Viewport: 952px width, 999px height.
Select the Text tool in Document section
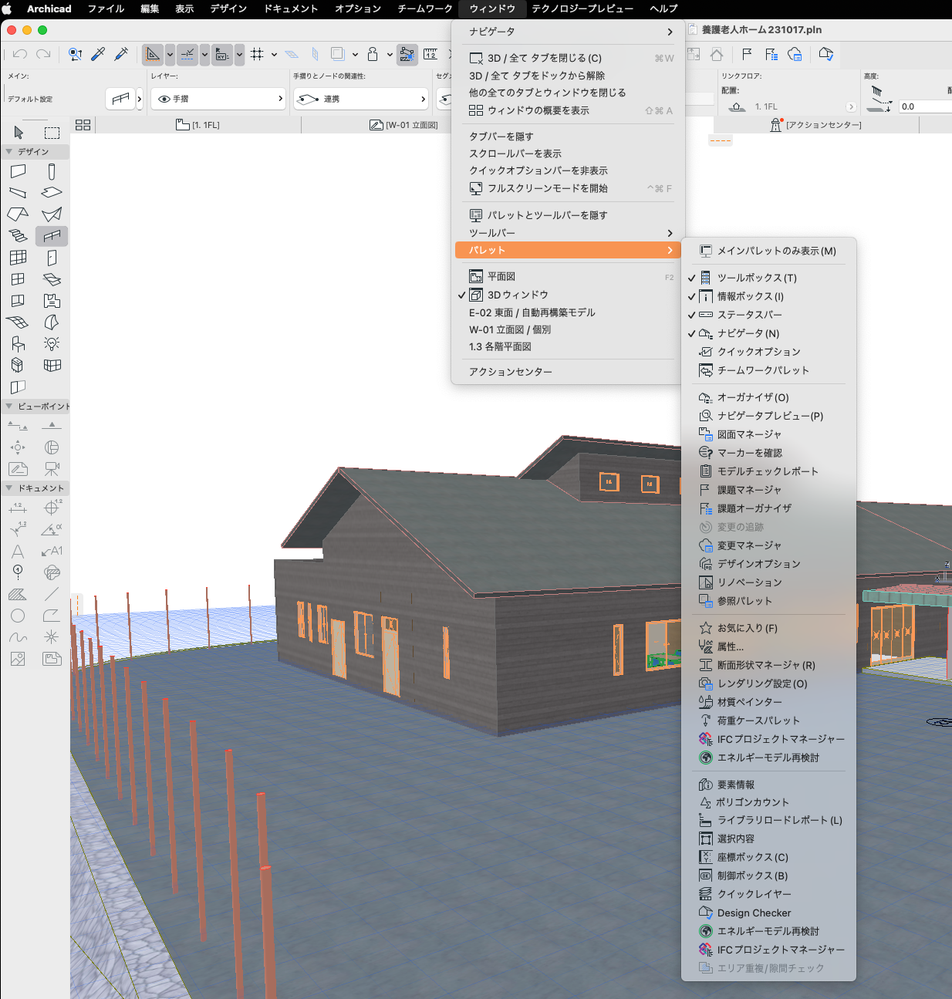coord(18,551)
